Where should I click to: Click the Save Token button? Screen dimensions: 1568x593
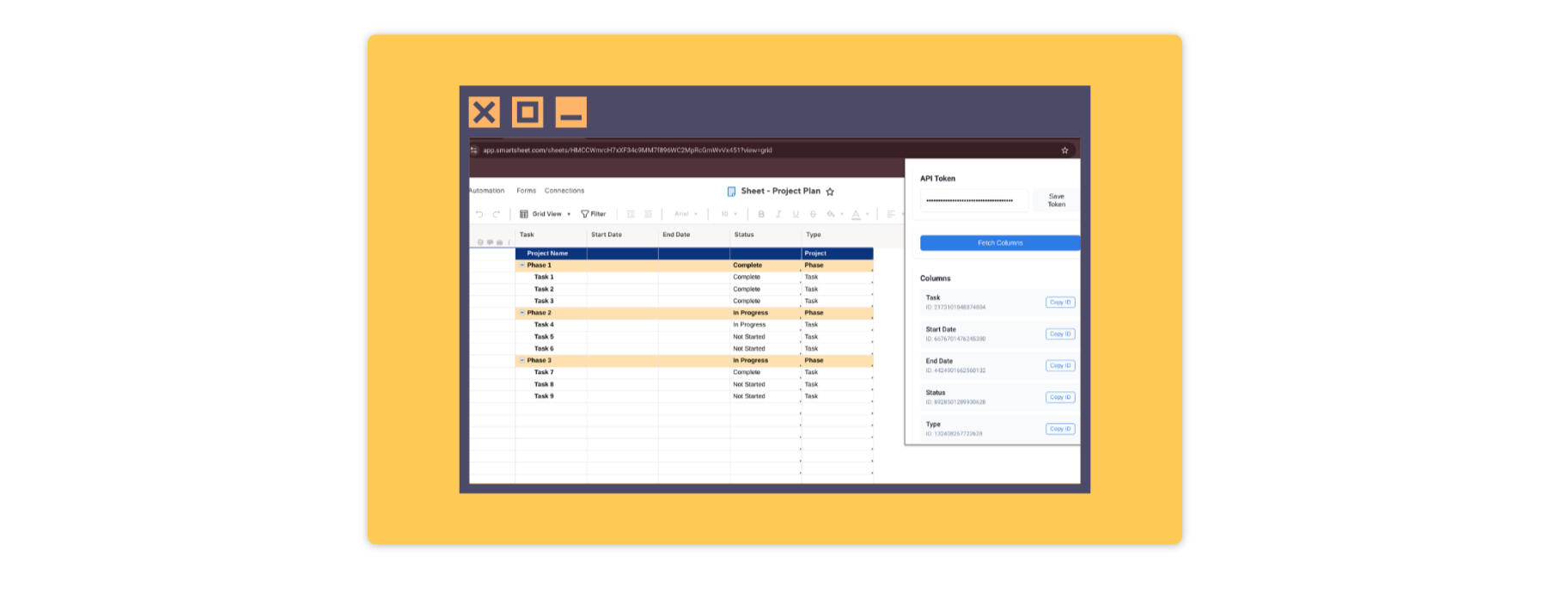coord(1056,200)
